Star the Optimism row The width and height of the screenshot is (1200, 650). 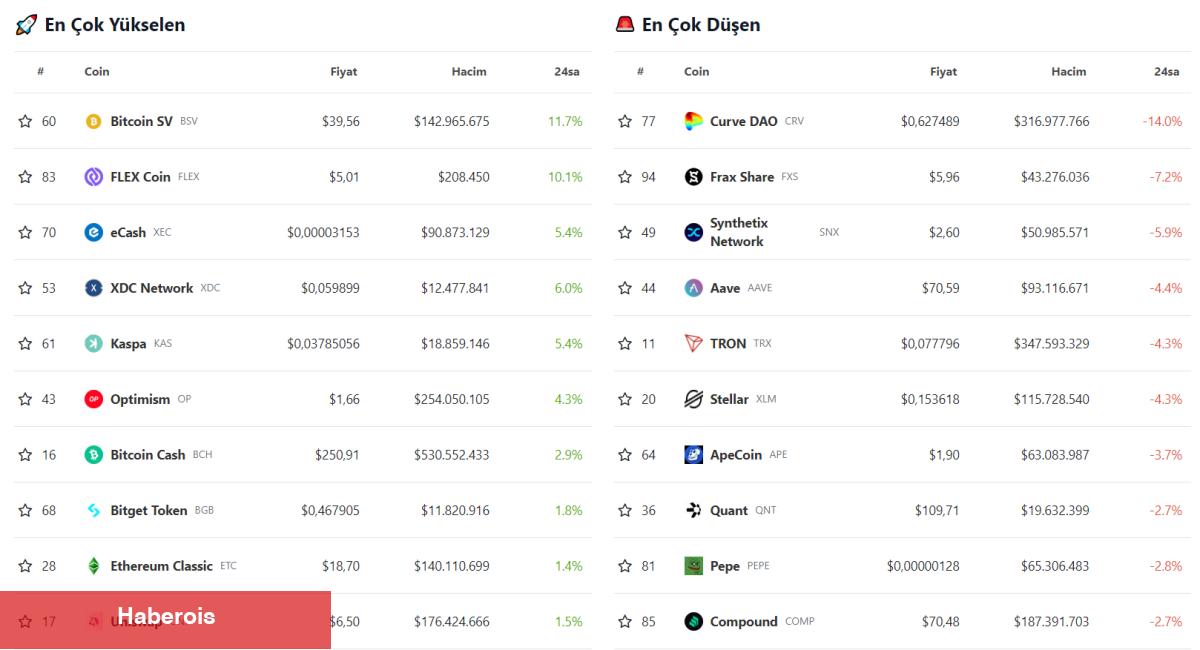(x=25, y=399)
